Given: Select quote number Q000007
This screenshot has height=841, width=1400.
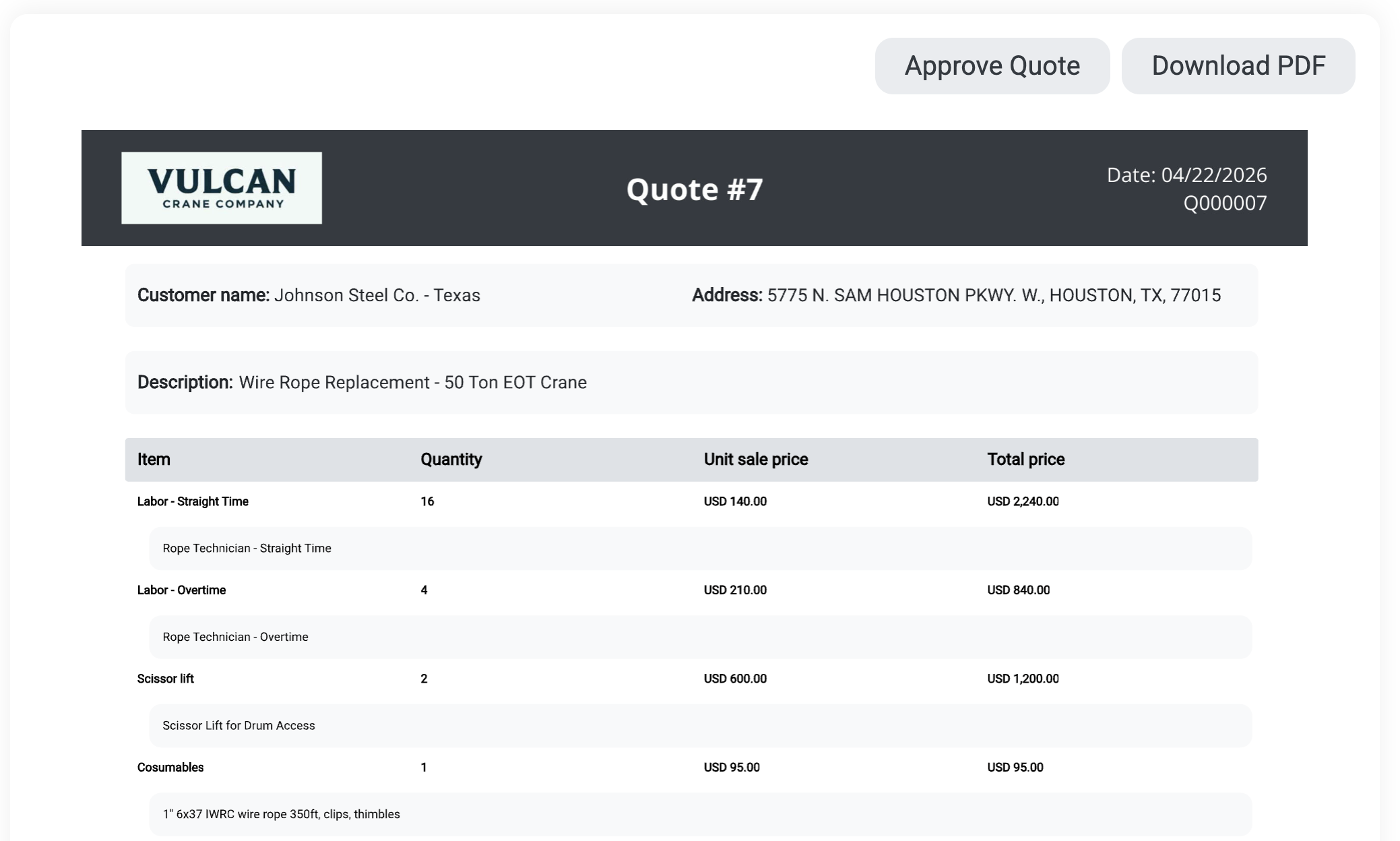Looking at the screenshot, I should click(1225, 203).
